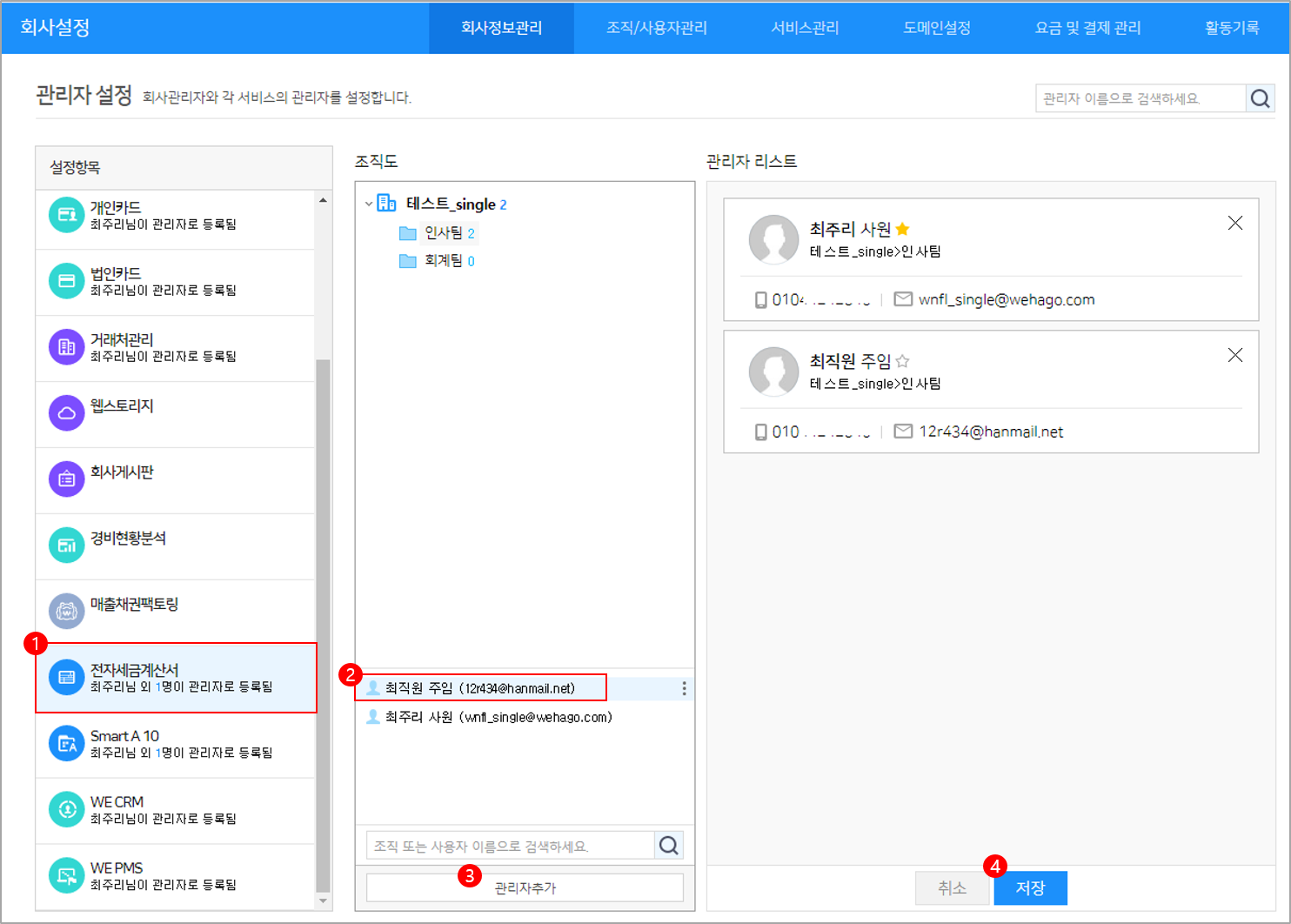Click avatar of 최직원 주임 admin card
This screenshot has width=1291, height=924.
[773, 372]
